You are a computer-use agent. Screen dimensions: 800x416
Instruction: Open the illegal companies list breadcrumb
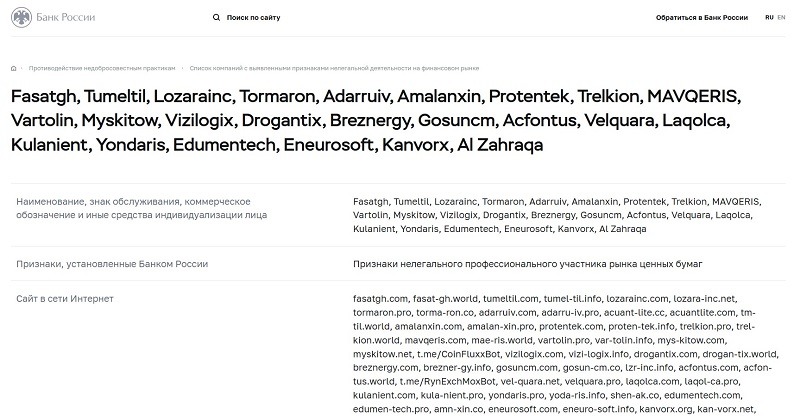pyautogui.click(x=334, y=68)
